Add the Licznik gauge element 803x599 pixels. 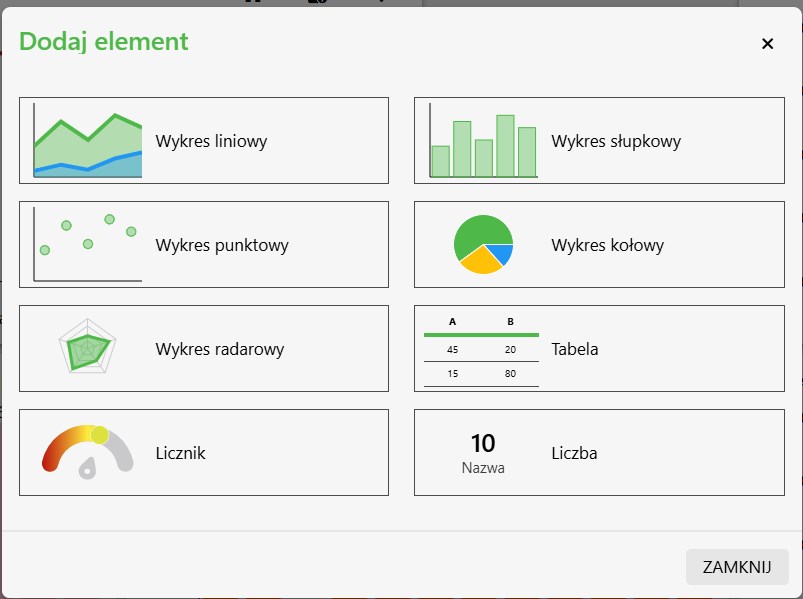[x=181, y=453]
